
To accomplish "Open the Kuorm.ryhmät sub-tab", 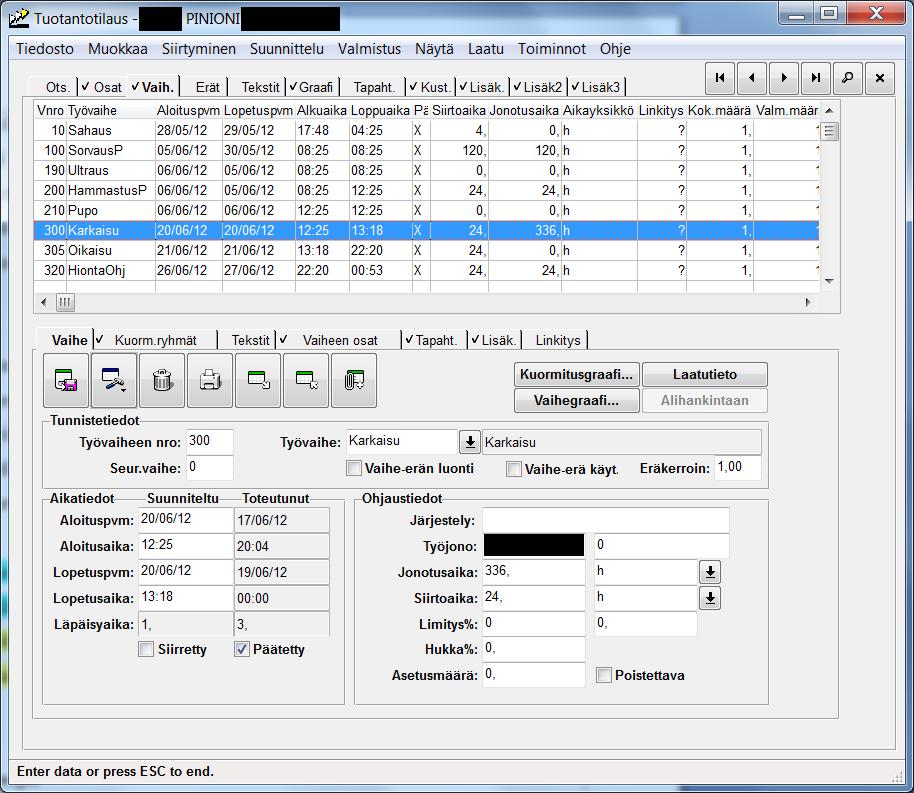I will (x=155, y=340).
